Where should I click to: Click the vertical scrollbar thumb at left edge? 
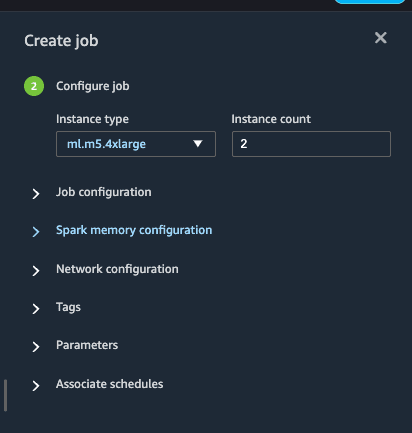[x=6, y=395]
